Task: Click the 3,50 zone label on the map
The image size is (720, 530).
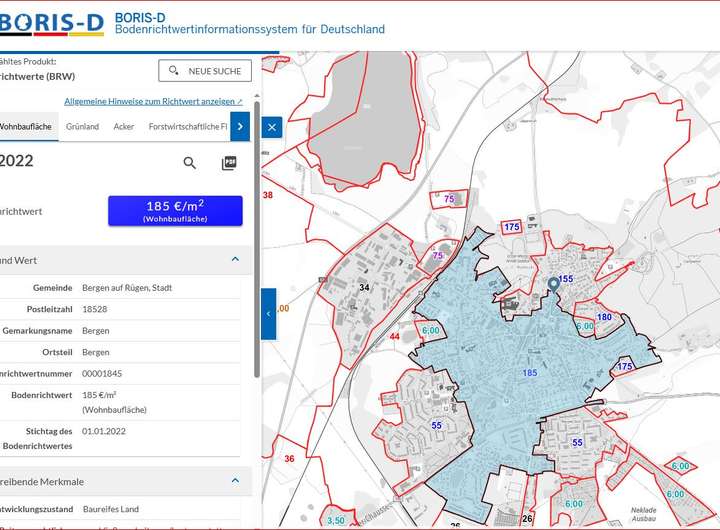Action: pyautogui.click(x=336, y=520)
